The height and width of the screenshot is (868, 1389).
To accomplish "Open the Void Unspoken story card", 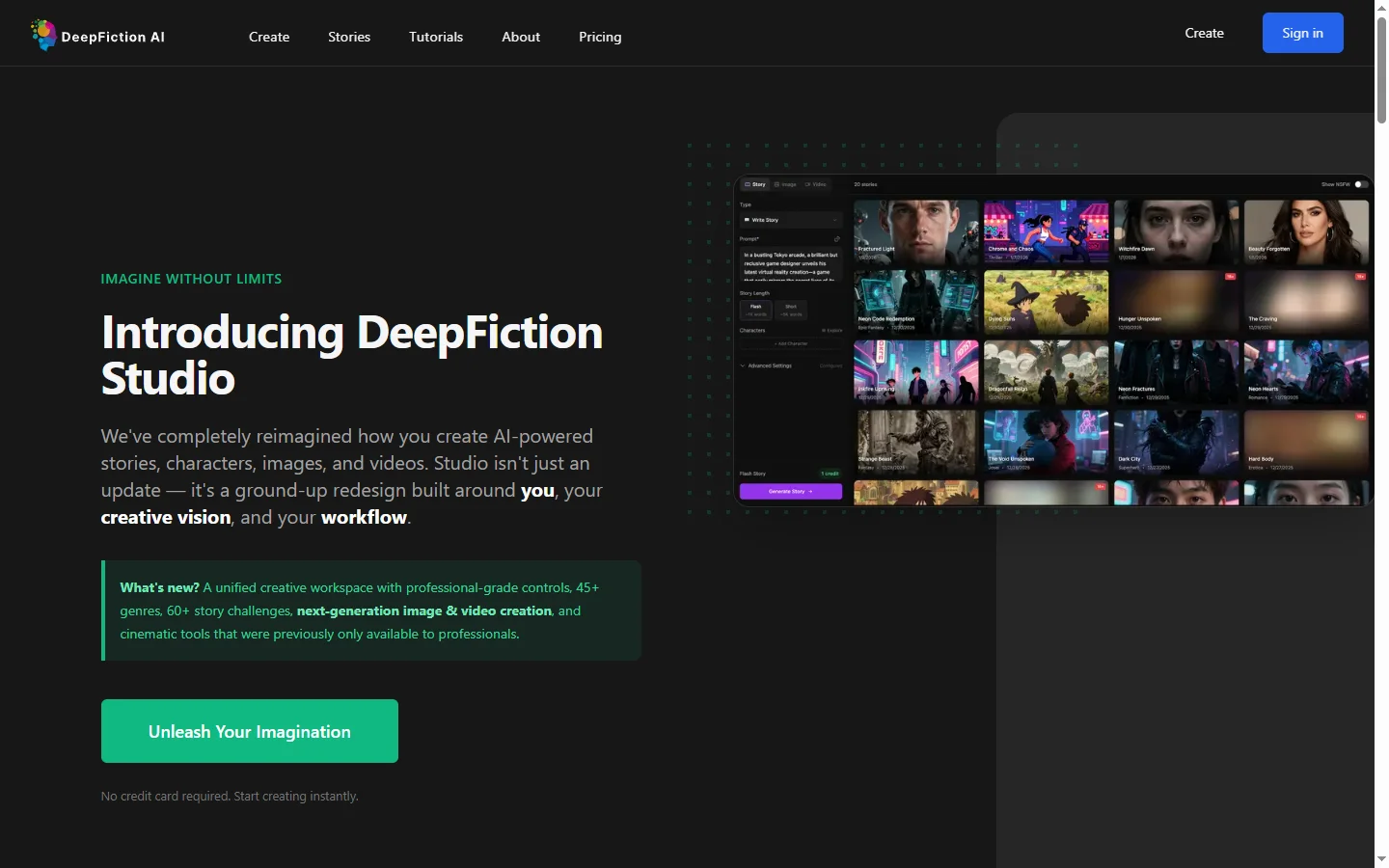I will [1047, 442].
